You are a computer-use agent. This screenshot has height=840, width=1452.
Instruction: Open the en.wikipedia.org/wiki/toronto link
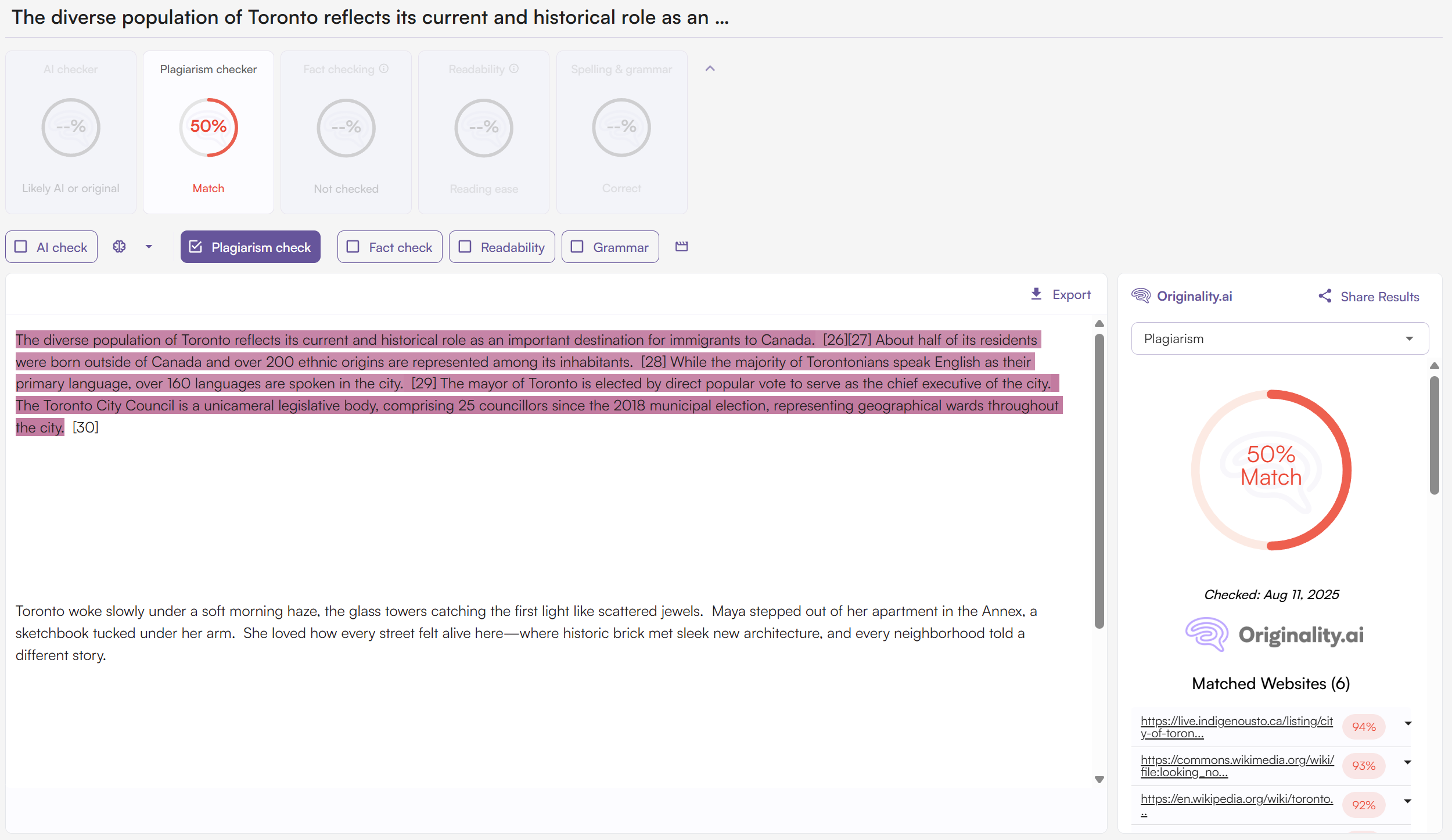point(1237,805)
